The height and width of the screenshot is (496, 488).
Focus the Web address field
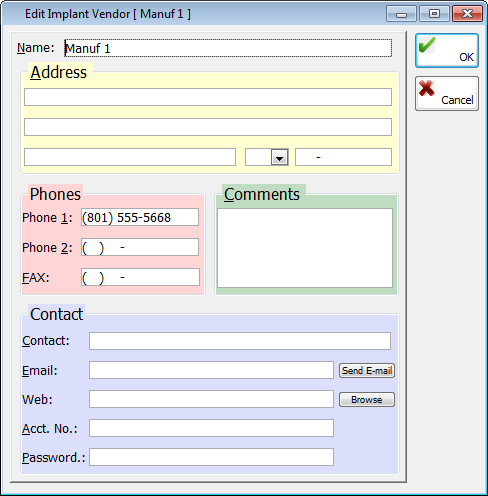pos(211,399)
